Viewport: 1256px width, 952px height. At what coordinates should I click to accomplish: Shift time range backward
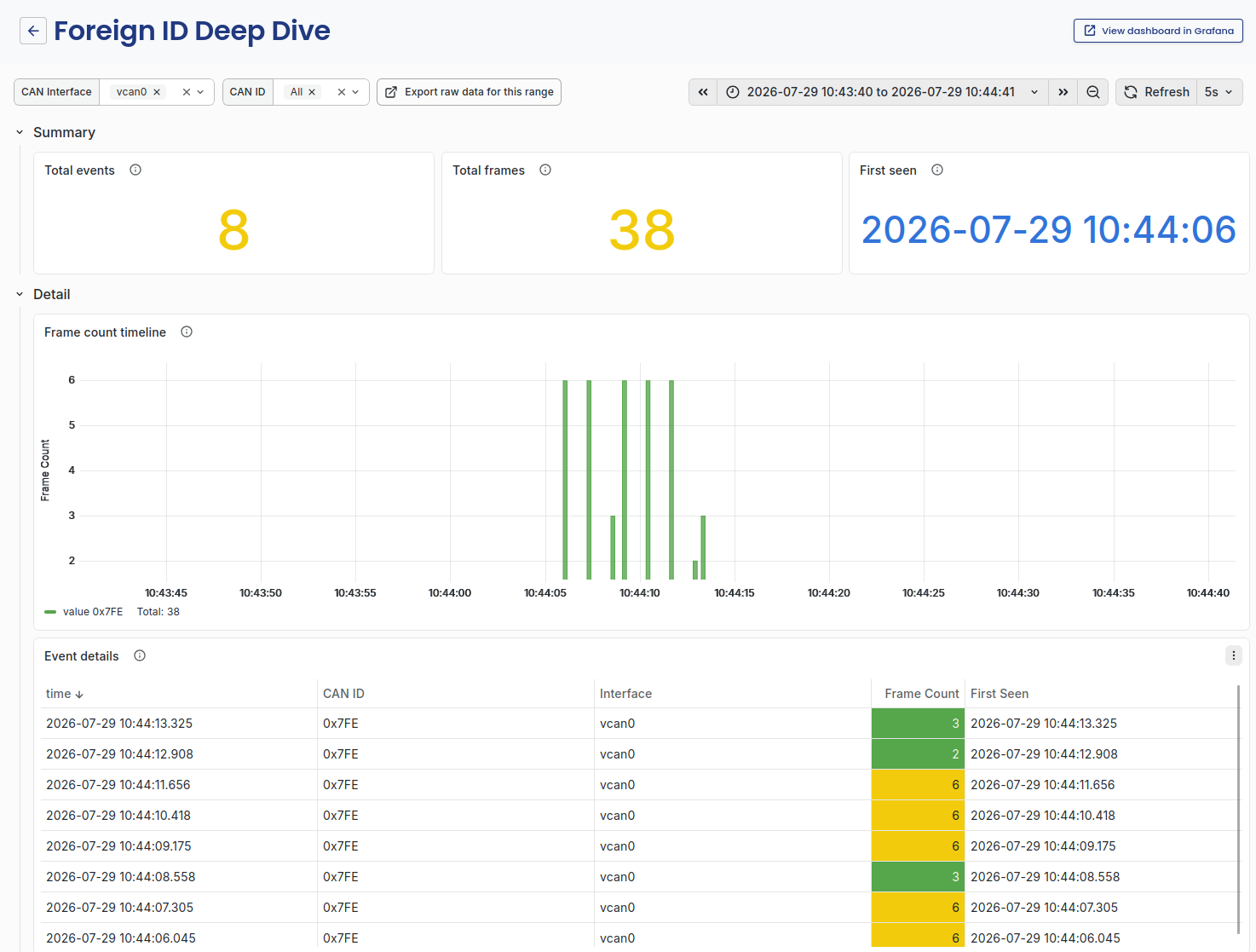(703, 92)
